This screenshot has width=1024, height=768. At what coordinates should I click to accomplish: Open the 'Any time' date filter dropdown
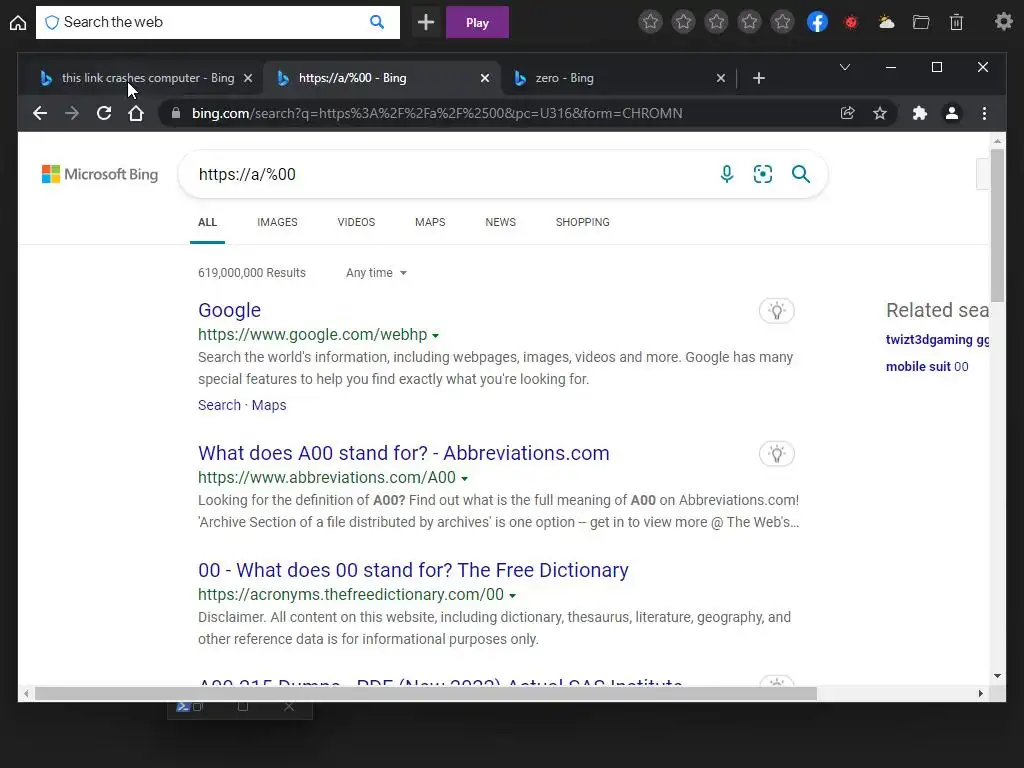point(376,273)
